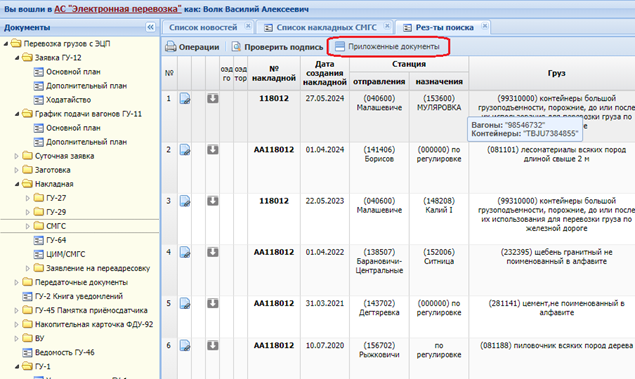
Task: Close the Рез-ты поиска tab
Action: [484, 26]
